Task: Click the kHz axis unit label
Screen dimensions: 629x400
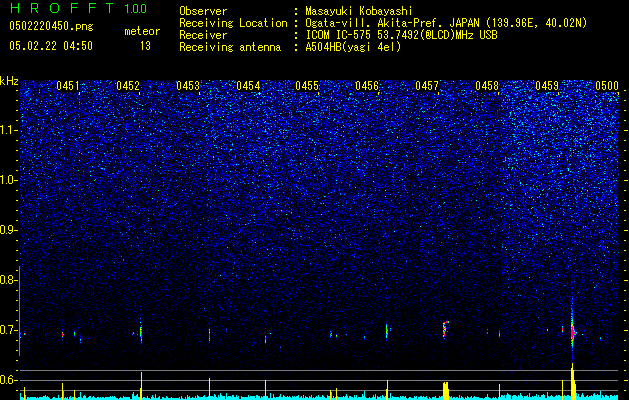Action: click(x=9, y=81)
